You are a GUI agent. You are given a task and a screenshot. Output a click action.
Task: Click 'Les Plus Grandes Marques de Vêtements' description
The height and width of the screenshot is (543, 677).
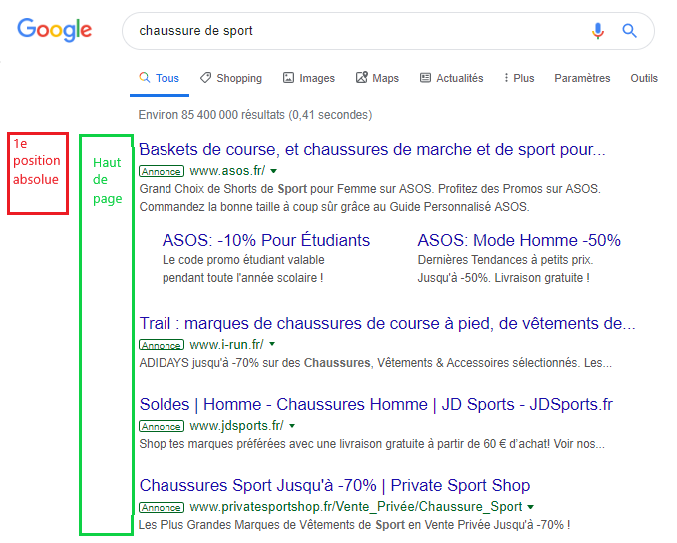pyautogui.click(x=354, y=525)
